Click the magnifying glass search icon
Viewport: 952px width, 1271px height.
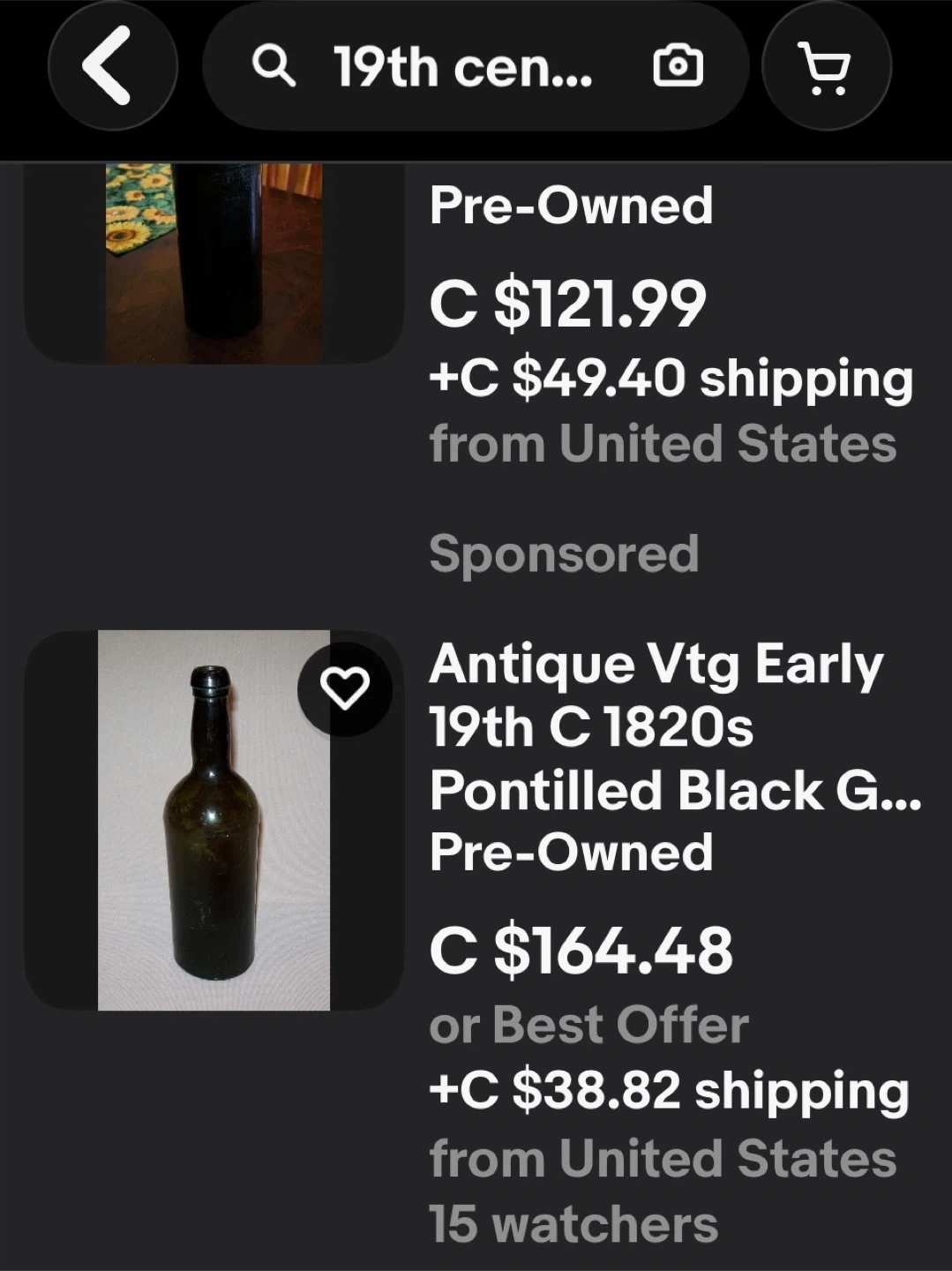[274, 66]
